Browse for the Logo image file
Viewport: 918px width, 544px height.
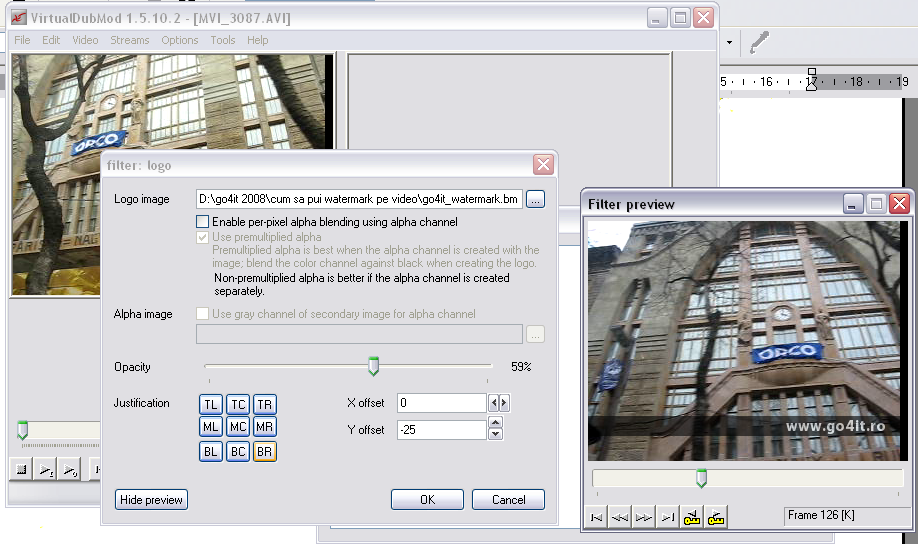[535, 199]
